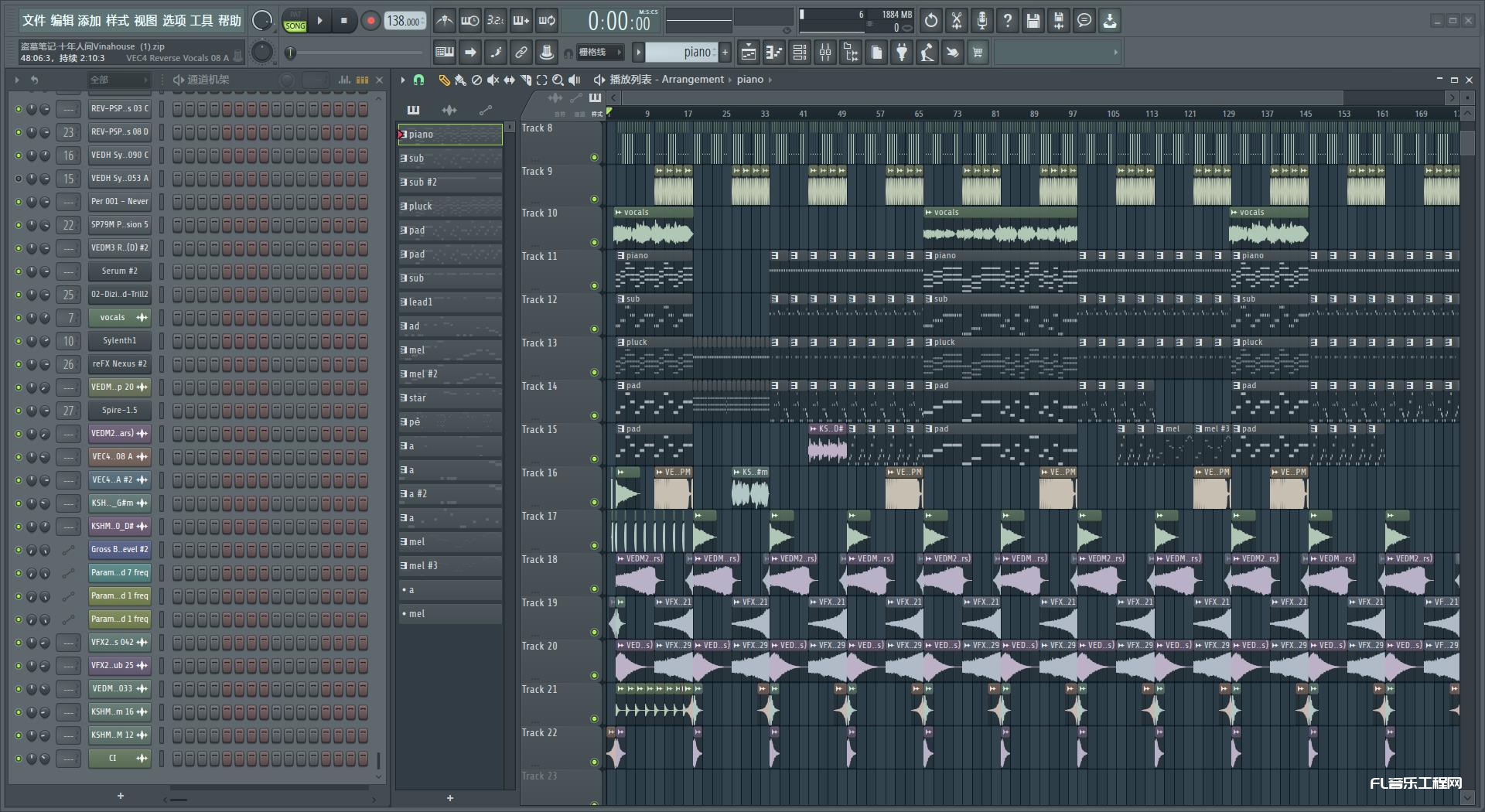This screenshot has width=1485, height=812.
Task: Mute the Sylenth1 channel green light
Action: tap(19, 341)
